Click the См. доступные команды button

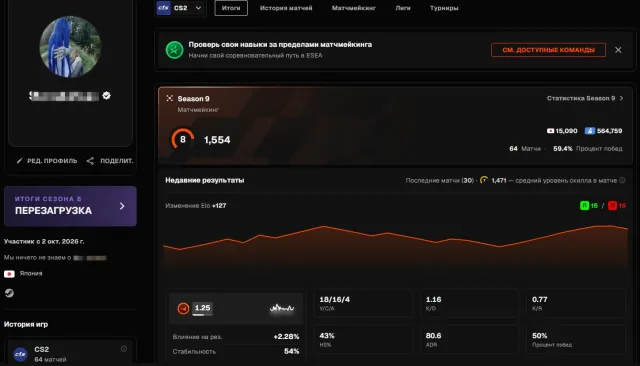(548, 50)
